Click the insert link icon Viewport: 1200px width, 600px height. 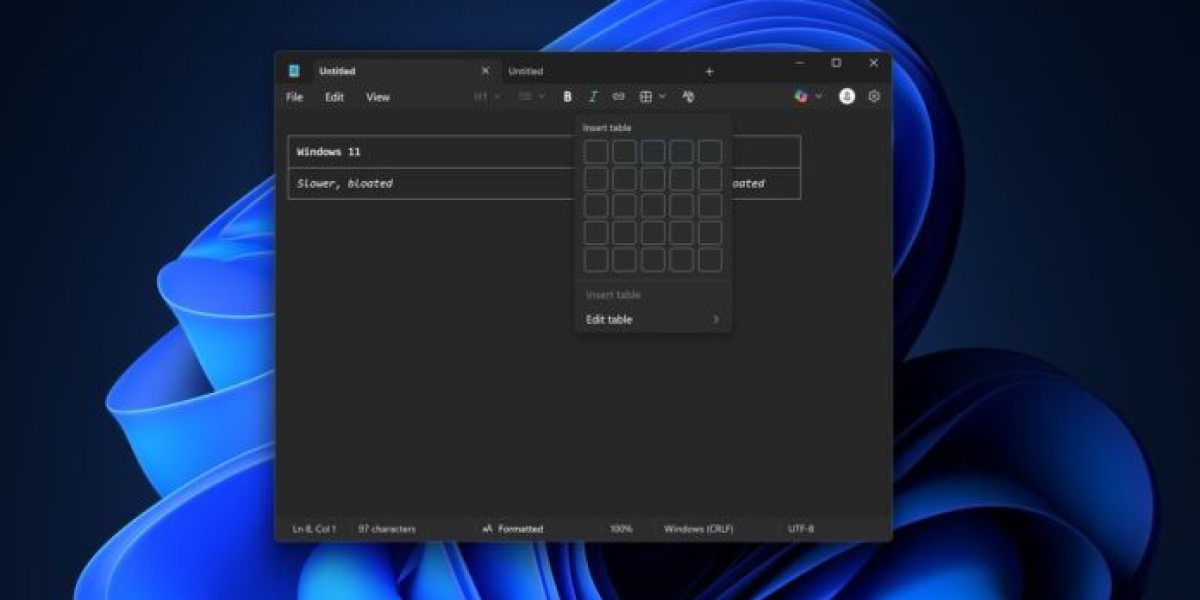tap(618, 97)
